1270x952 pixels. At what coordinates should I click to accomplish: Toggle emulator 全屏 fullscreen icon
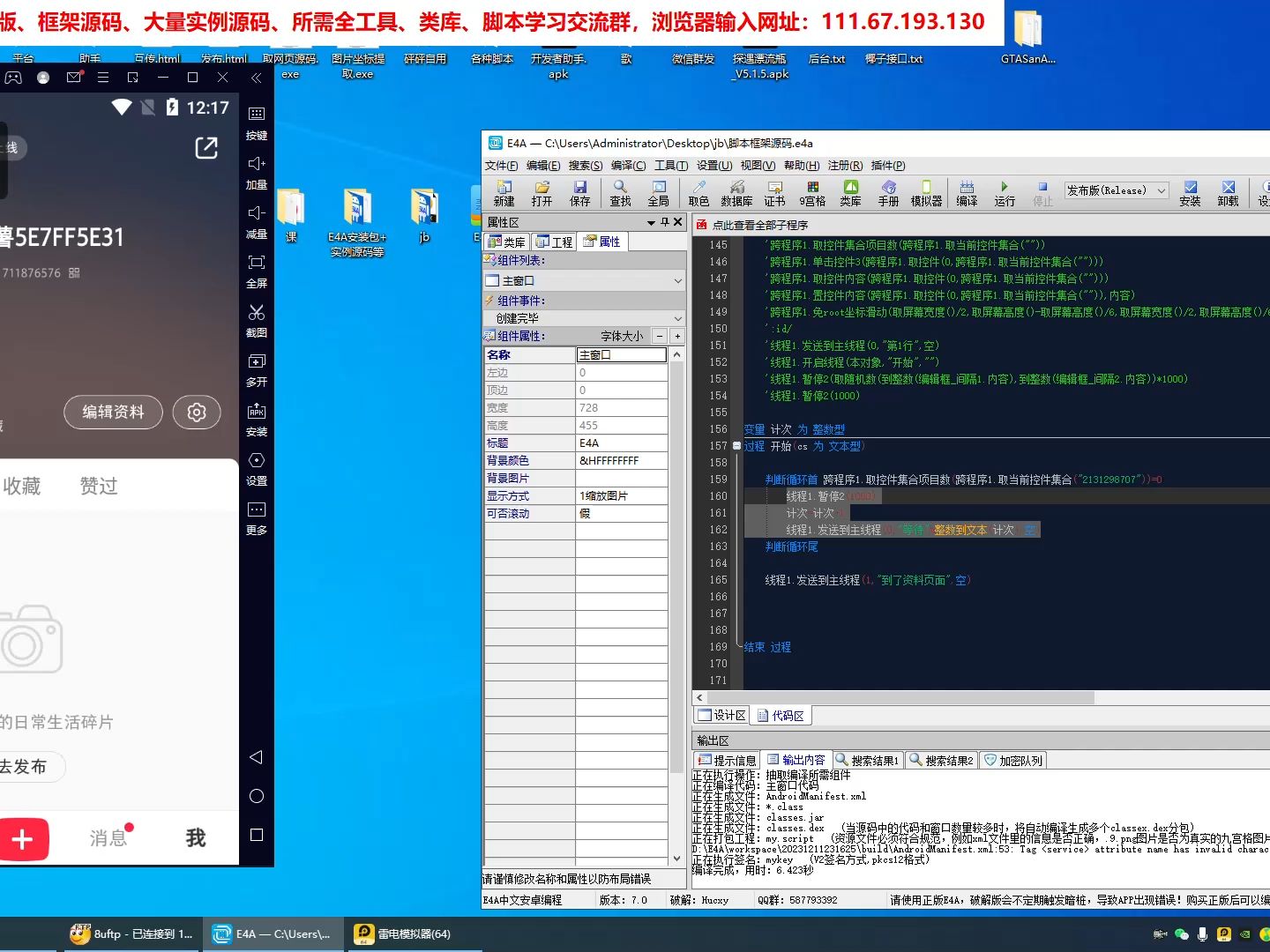point(257,270)
